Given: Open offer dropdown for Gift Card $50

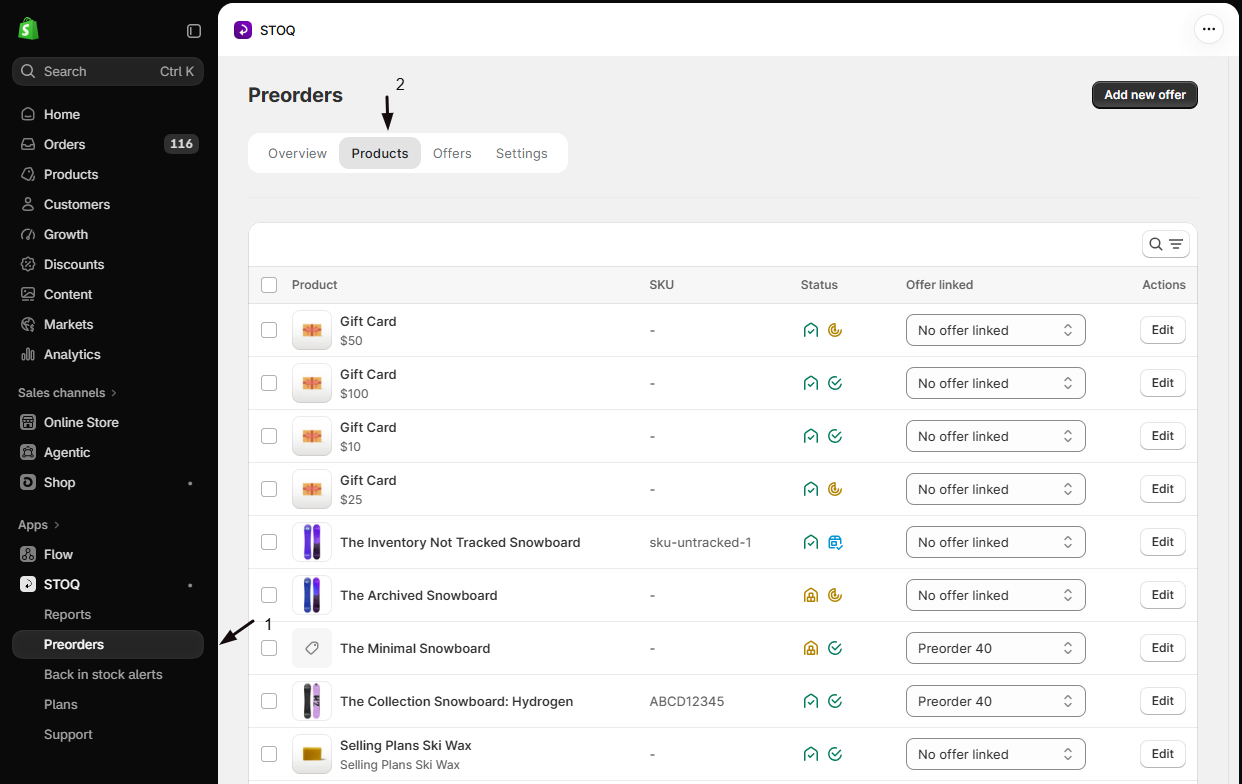Looking at the screenshot, I should [996, 330].
